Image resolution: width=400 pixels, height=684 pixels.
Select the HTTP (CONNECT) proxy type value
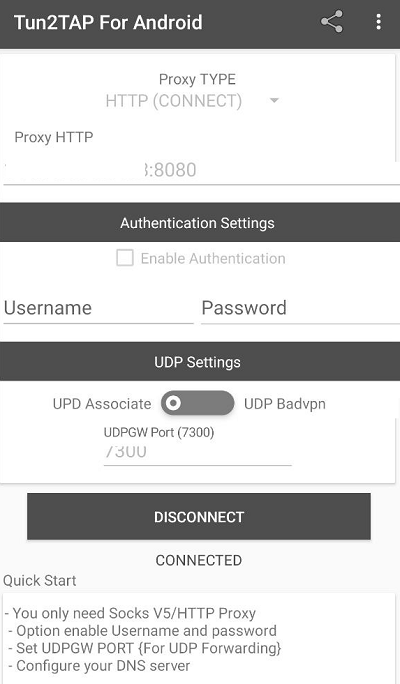(174, 101)
